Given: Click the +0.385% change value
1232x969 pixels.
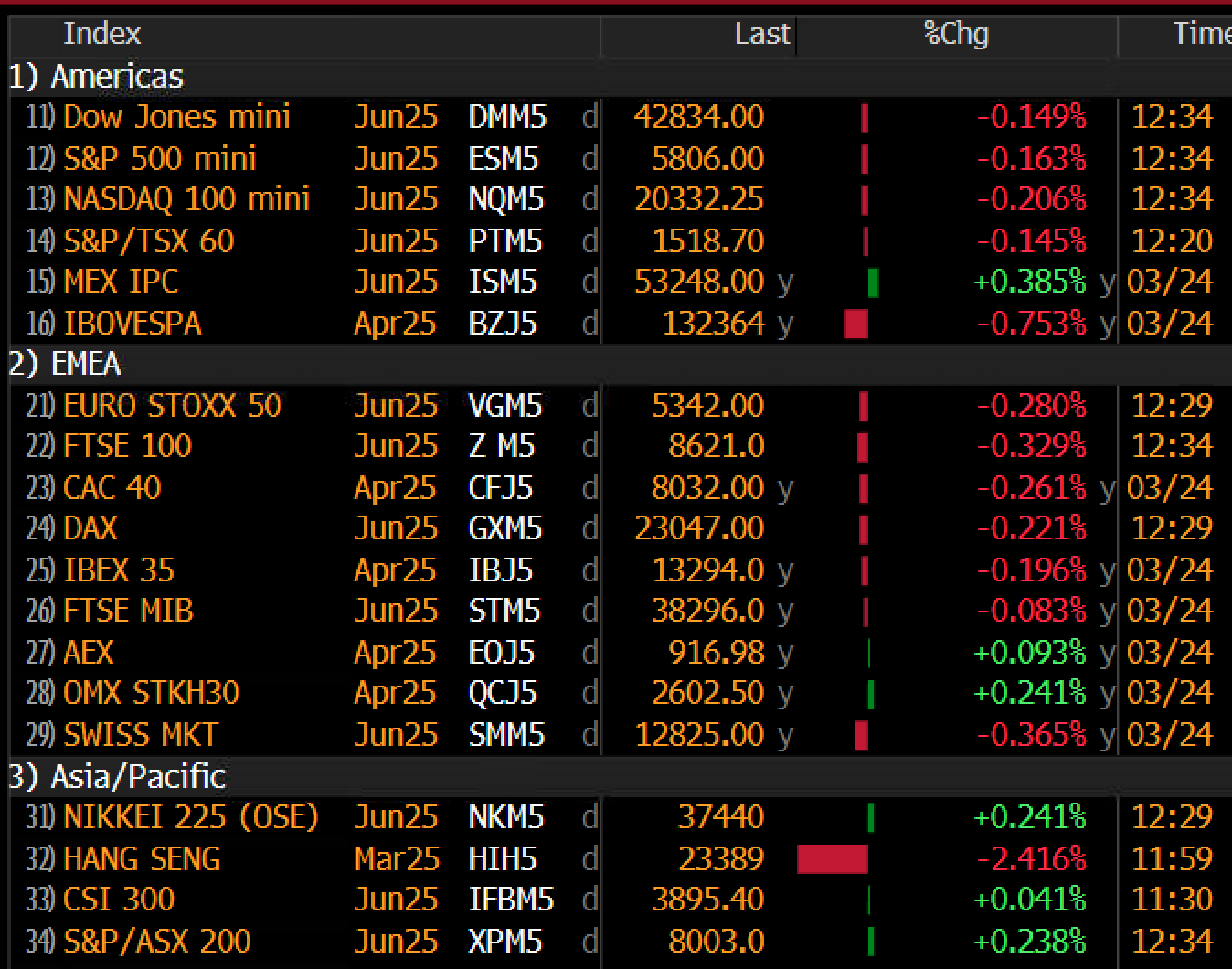Looking at the screenshot, I should tap(1030, 282).
